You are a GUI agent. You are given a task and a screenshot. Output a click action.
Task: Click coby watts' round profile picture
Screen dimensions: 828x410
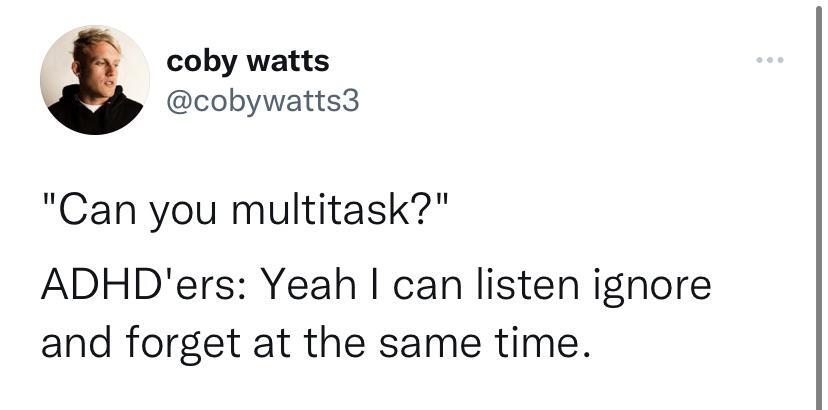(95, 80)
